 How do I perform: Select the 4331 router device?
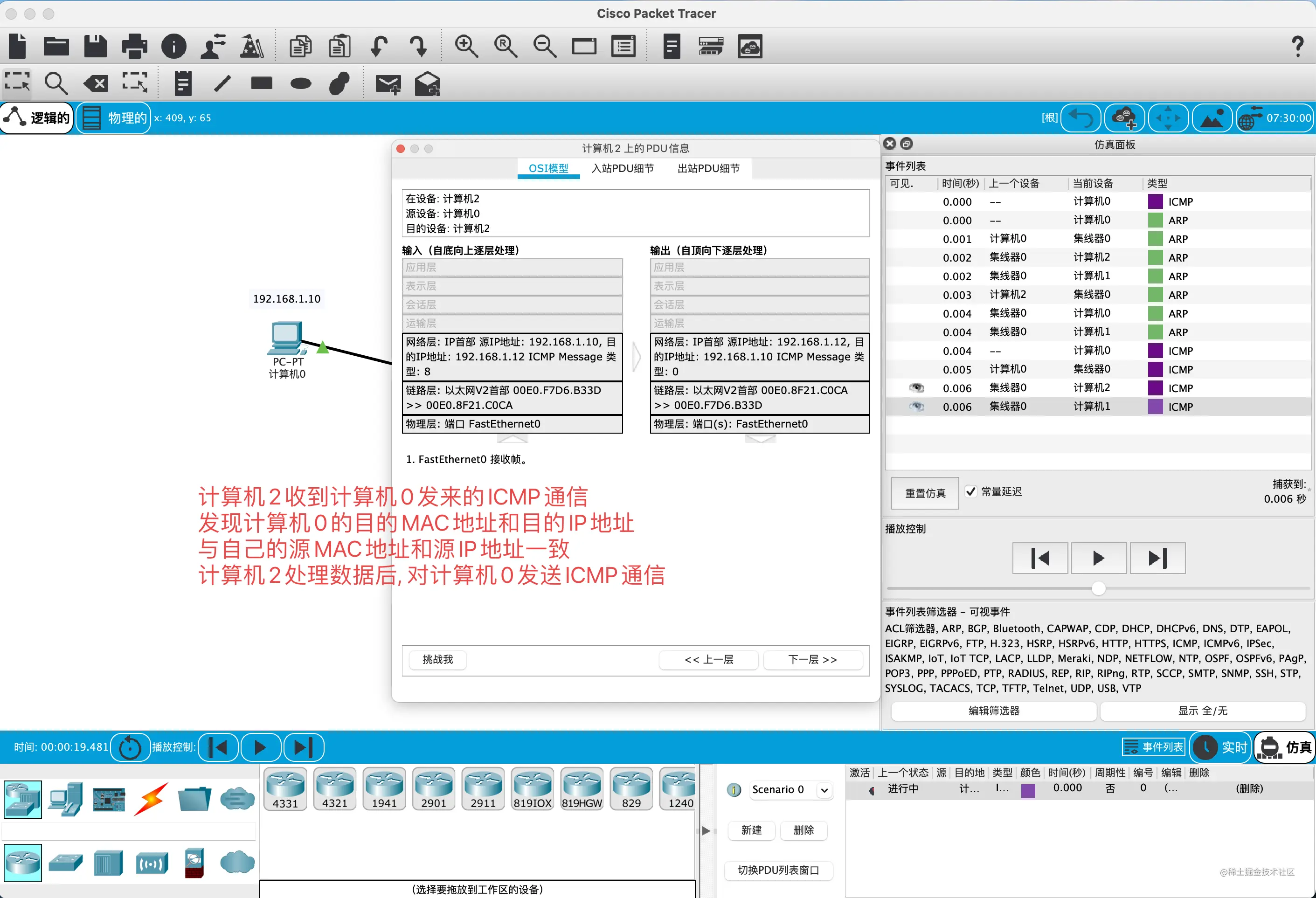click(x=285, y=789)
